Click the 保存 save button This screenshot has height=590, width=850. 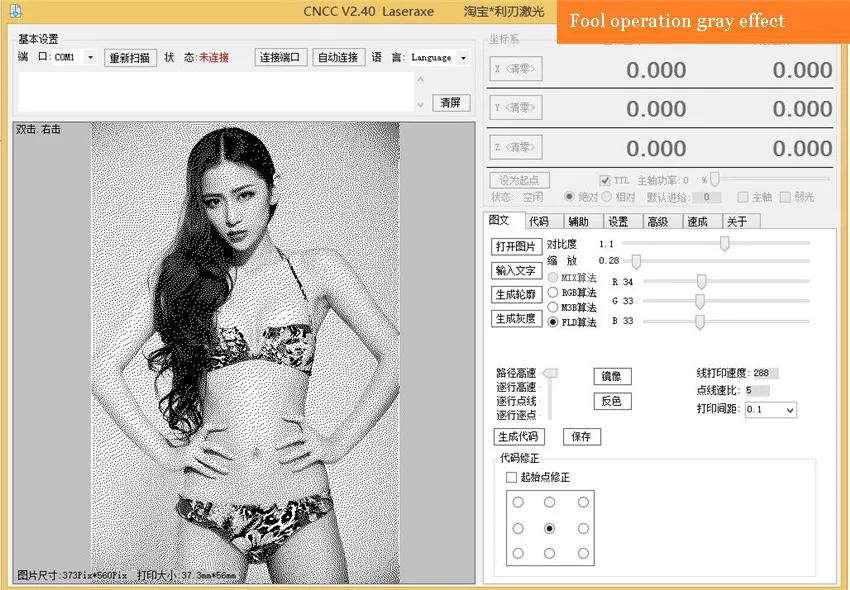[x=582, y=437]
